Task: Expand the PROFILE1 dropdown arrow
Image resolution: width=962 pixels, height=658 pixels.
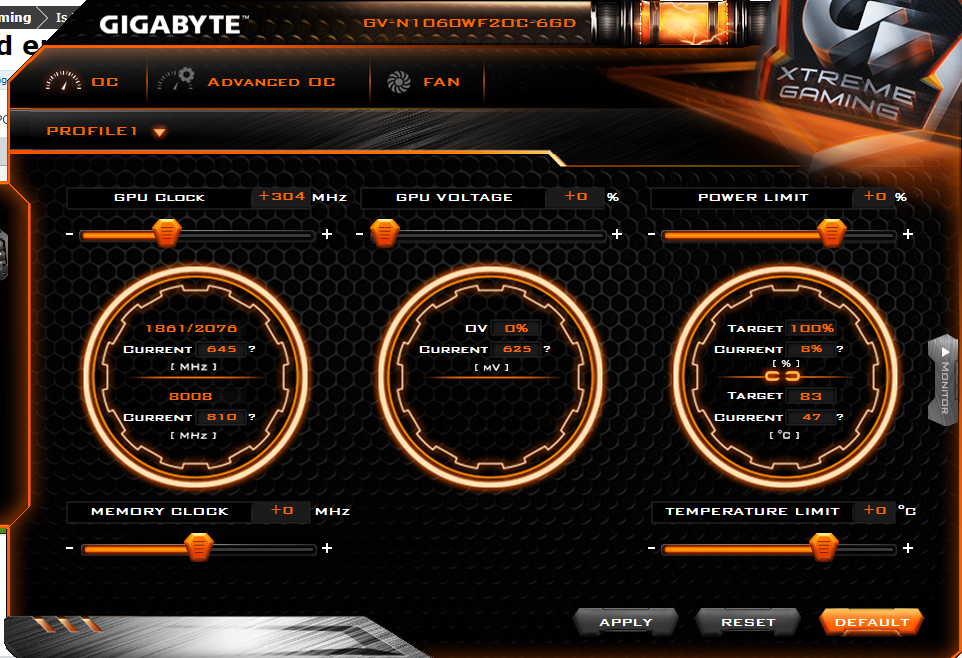Action: click(160, 132)
